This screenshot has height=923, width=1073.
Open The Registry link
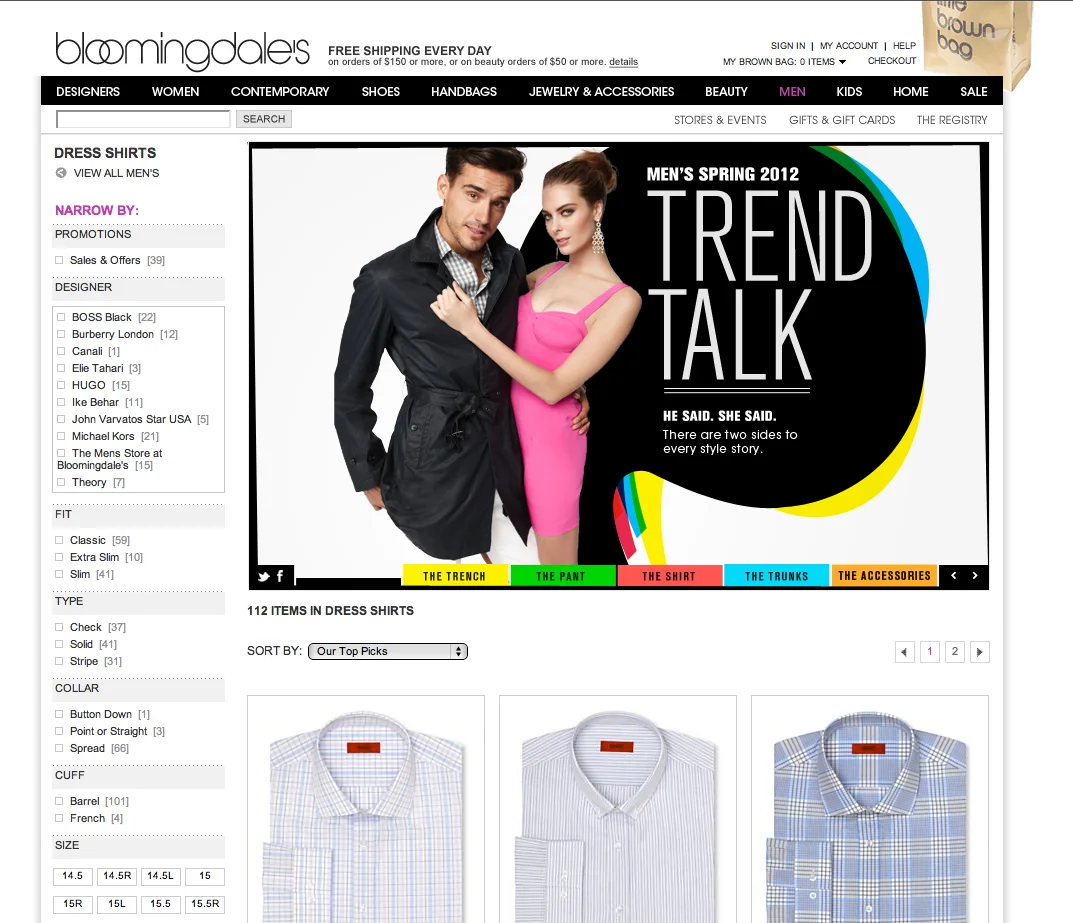[x=952, y=120]
